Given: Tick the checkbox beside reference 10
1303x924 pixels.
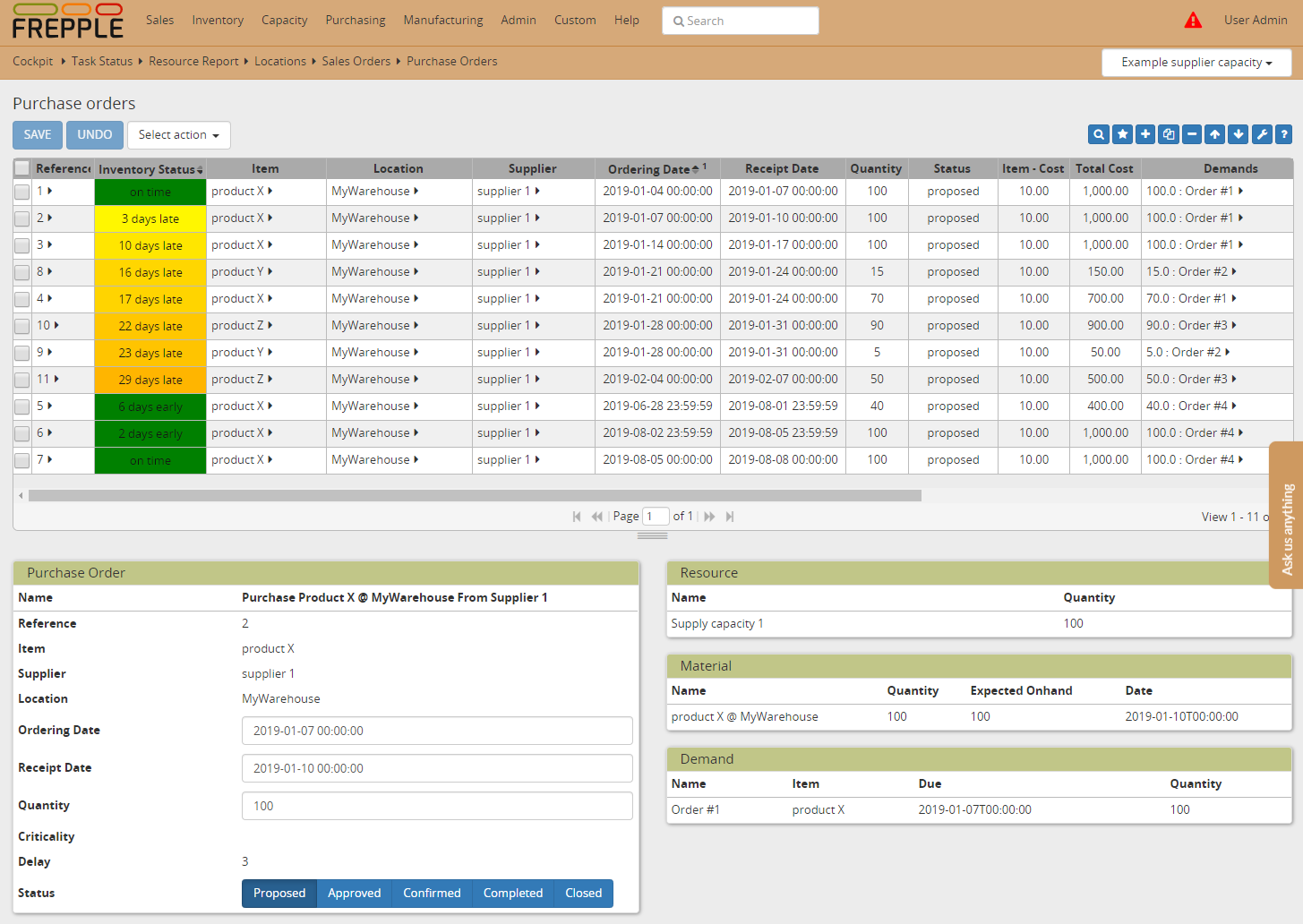Looking at the screenshot, I should click(21, 325).
